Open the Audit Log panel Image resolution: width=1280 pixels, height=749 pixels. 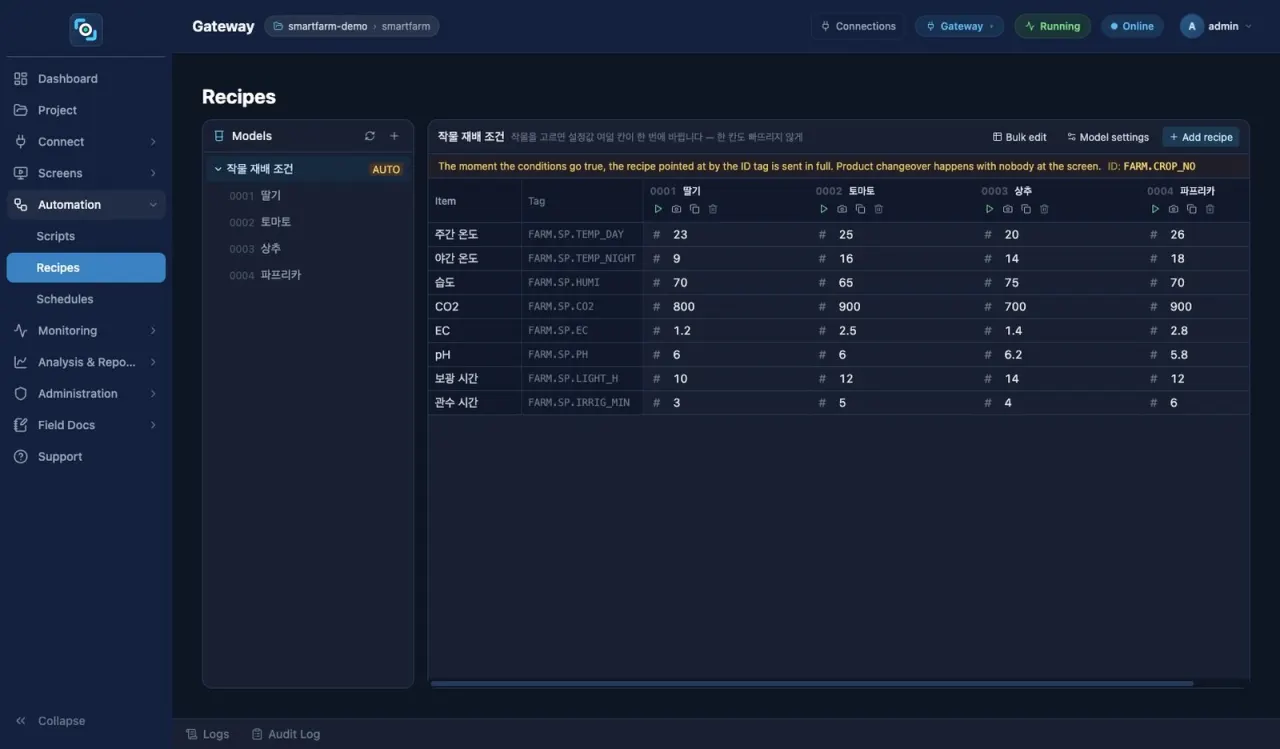tap(286, 734)
